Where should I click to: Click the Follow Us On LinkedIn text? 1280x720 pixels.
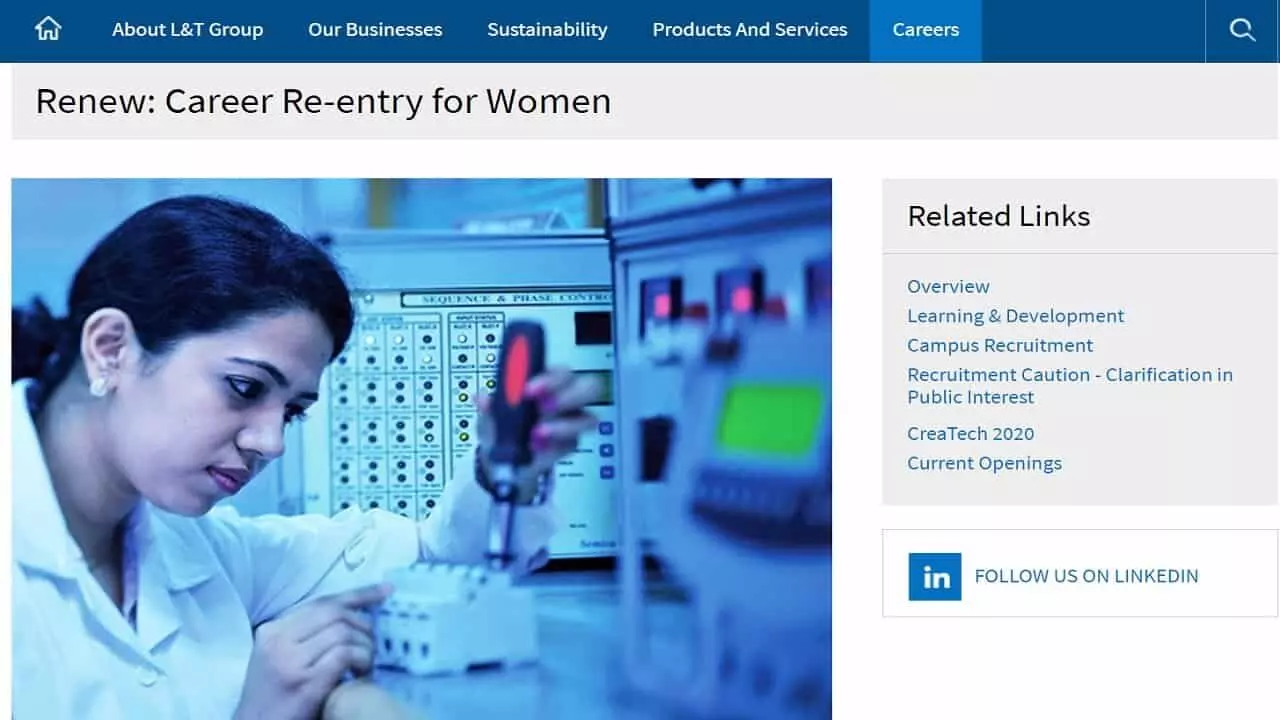click(1086, 576)
